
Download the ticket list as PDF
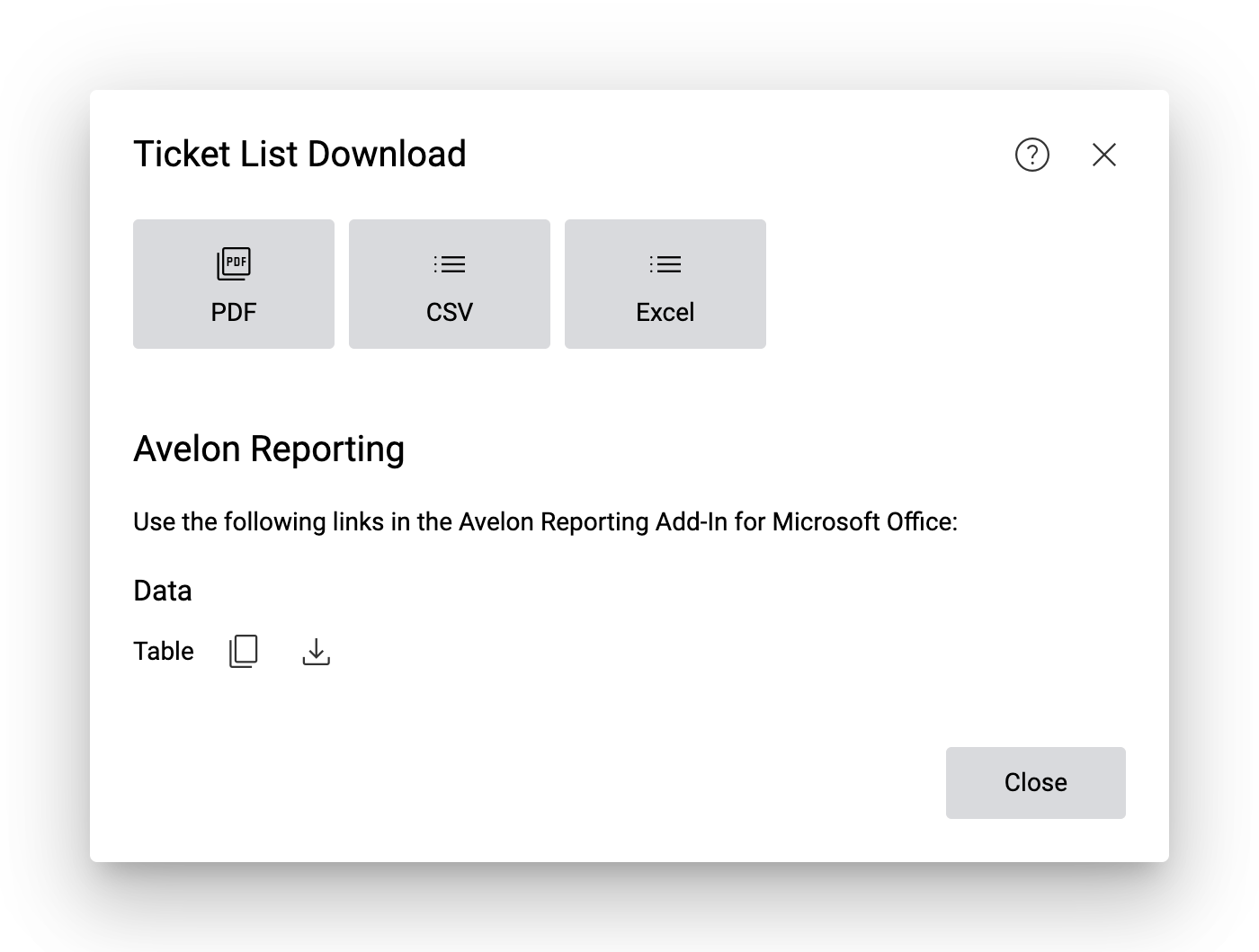tap(234, 284)
